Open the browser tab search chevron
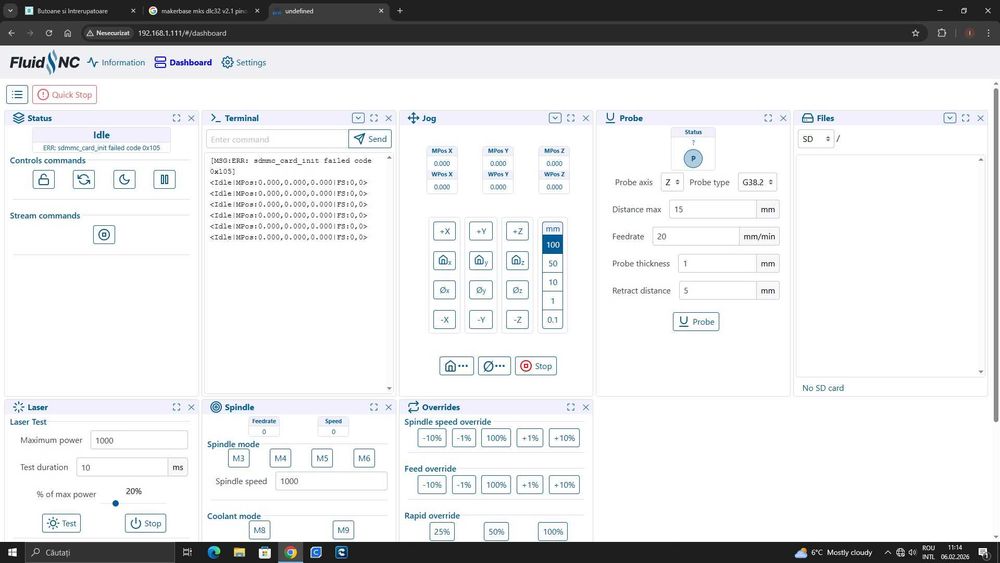The width and height of the screenshot is (1000, 563). [x=10, y=11]
